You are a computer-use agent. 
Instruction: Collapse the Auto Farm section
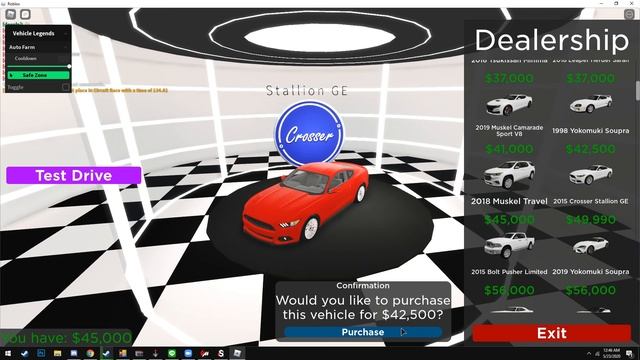click(66, 47)
